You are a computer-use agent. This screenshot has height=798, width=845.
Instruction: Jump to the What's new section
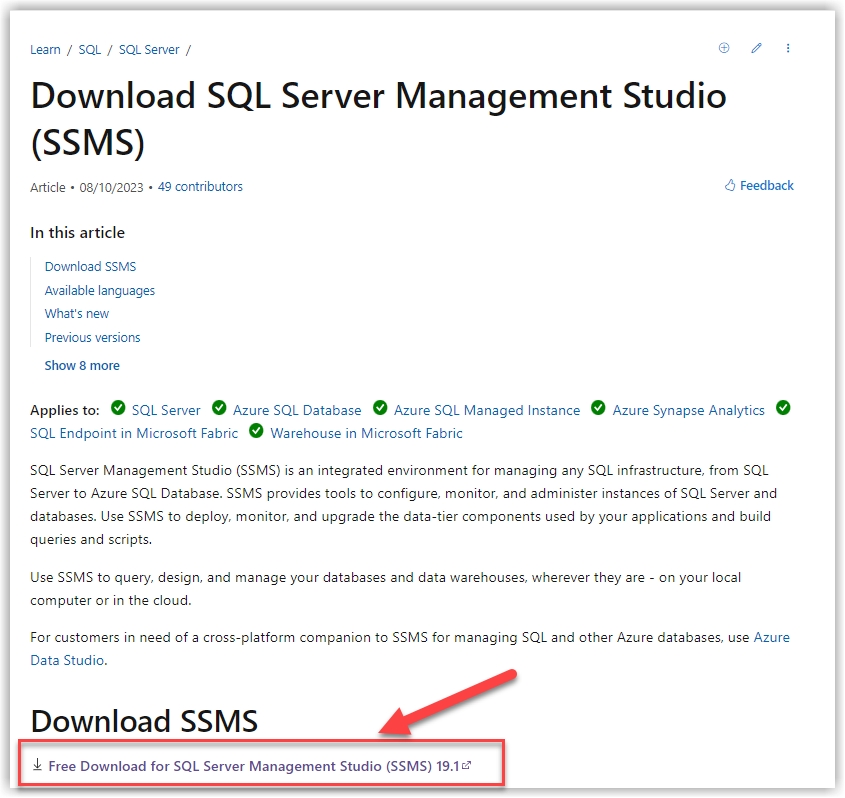(x=77, y=314)
